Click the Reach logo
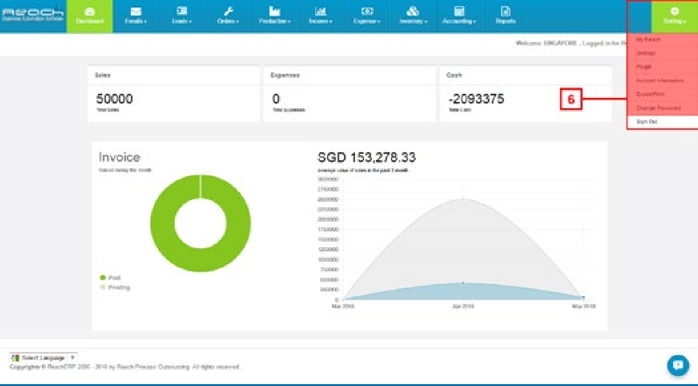Screen dimensions: 698x386 tap(32, 14)
